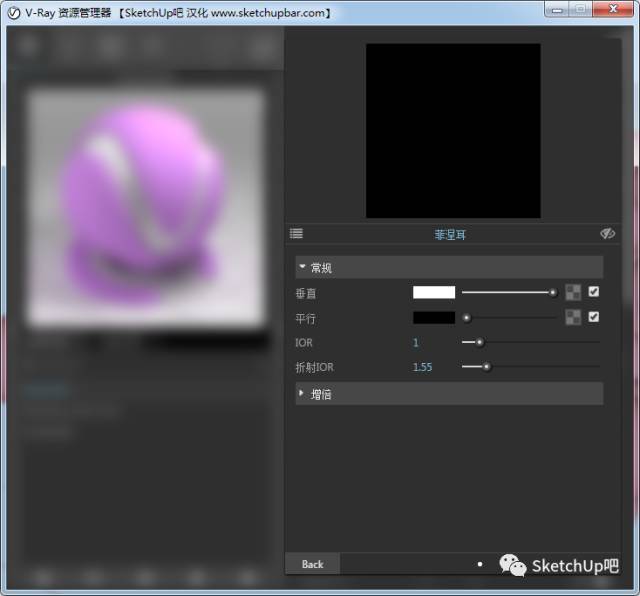Click the purple material preview render
This screenshot has width=640, height=596.
(146, 207)
